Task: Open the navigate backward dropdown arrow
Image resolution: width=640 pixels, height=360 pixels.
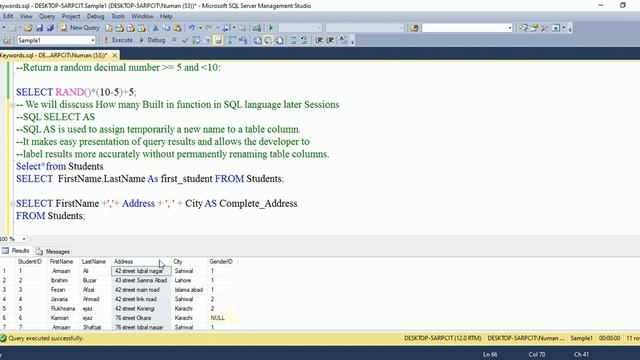Action: pyautogui.click(x=234, y=28)
